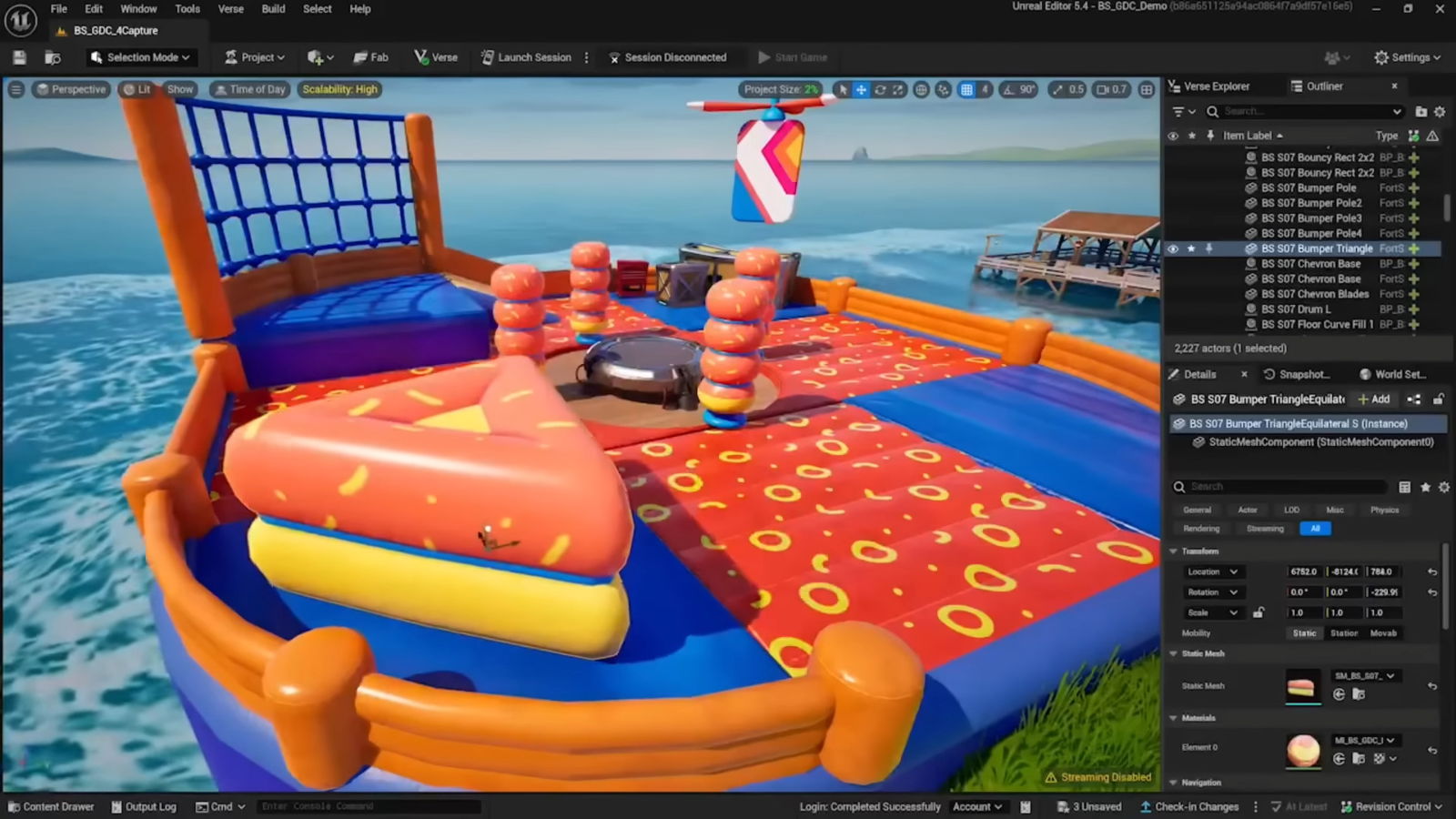
Task: Collapse the Transform section in Details
Action: 1173,551
